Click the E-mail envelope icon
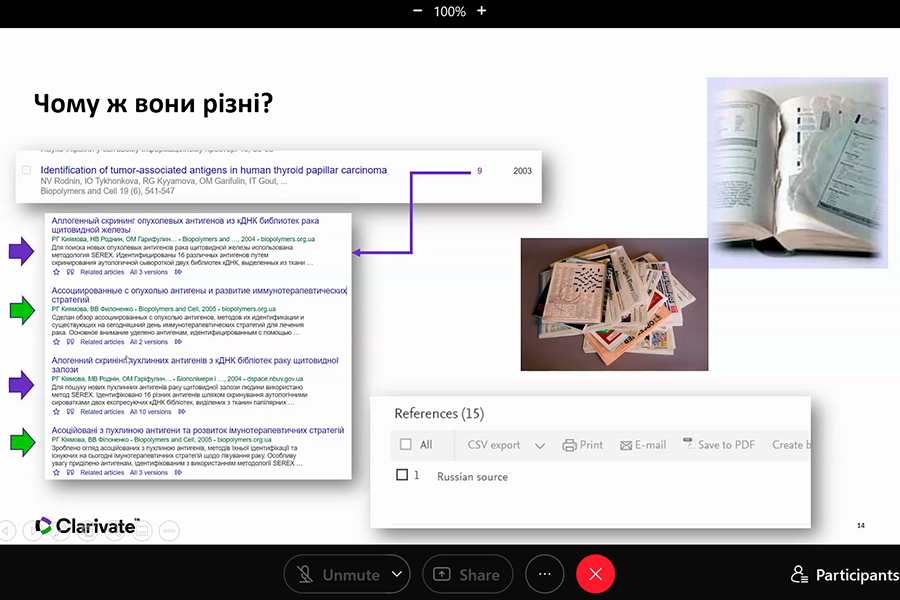The width and height of the screenshot is (900, 600). [x=627, y=445]
